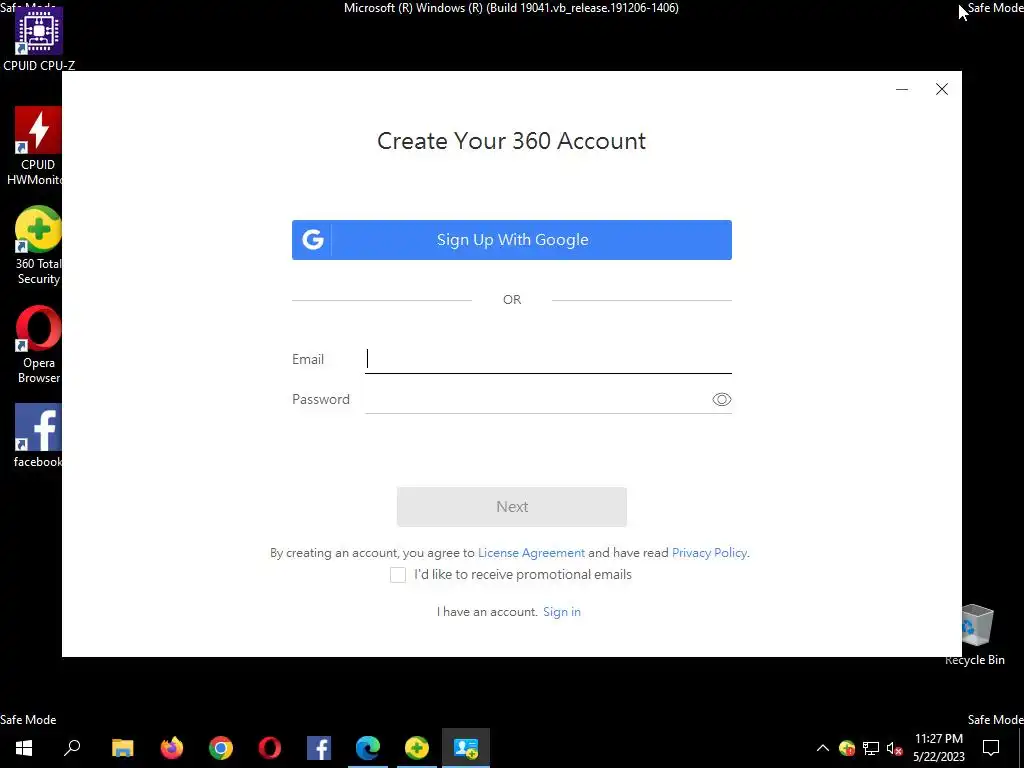The image size is (1024, 768).
Task: Open 360 Total Security taskbar icon
Action: tap(417, 748)
